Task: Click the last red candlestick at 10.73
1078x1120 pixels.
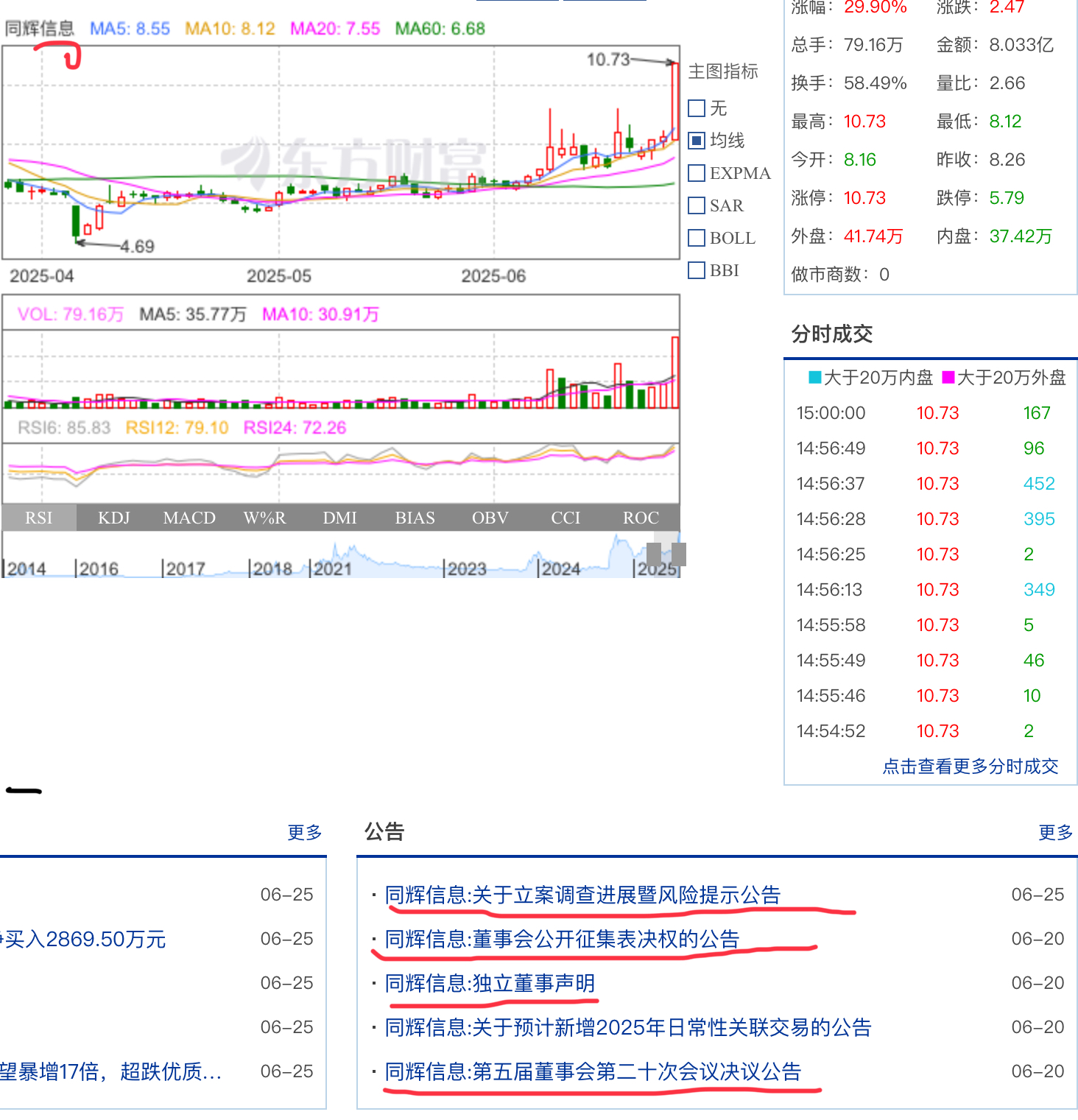Action: click(675, 102)
